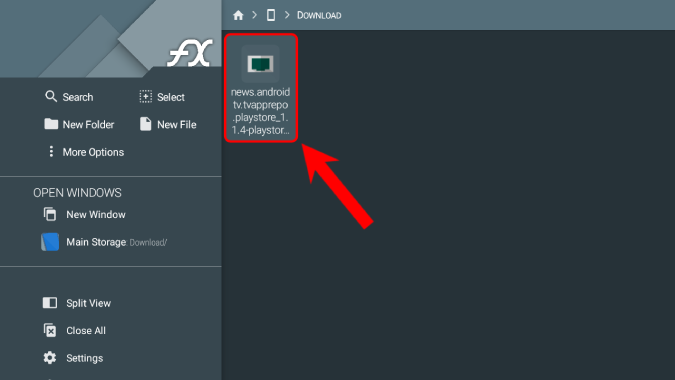The height and width of the screenshot is (380, 675).
Task: Click the More Options three-dot icon
Action: 51,151
